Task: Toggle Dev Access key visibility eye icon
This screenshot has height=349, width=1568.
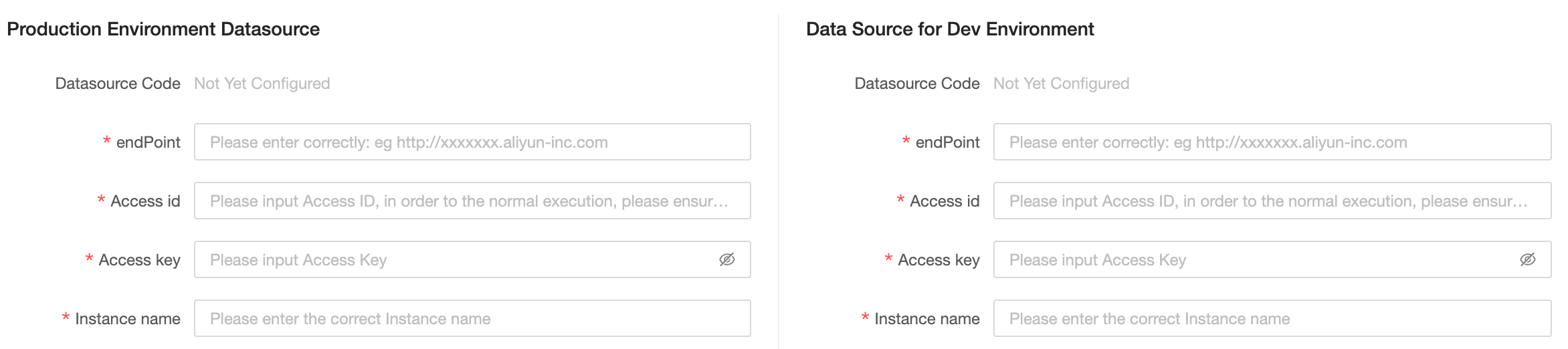Action: coord(1527,259)
